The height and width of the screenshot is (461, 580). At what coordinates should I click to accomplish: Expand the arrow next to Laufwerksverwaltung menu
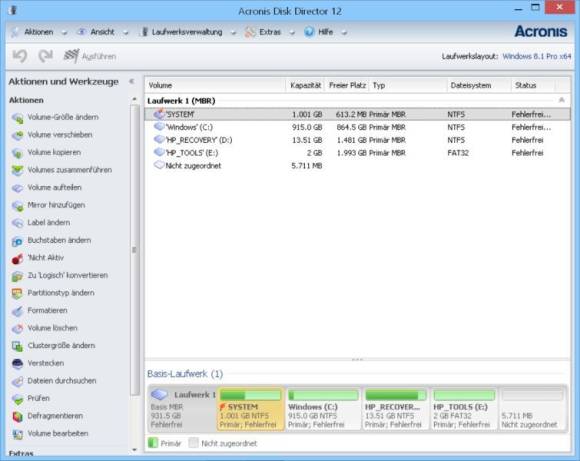pos(233,33)
